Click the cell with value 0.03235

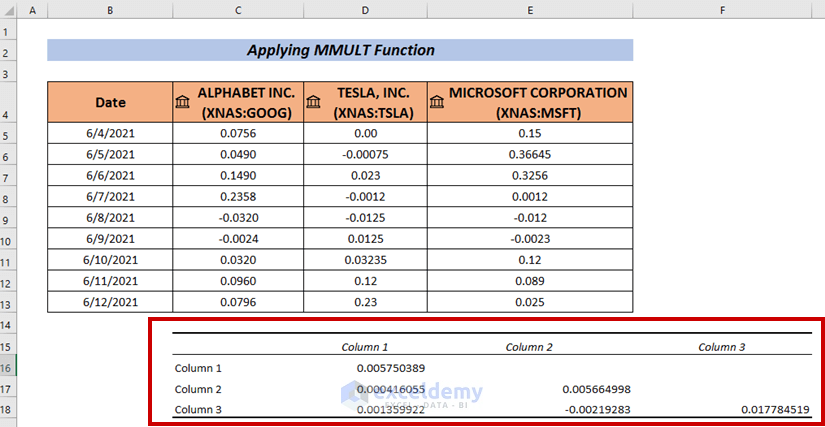[365, 260]
